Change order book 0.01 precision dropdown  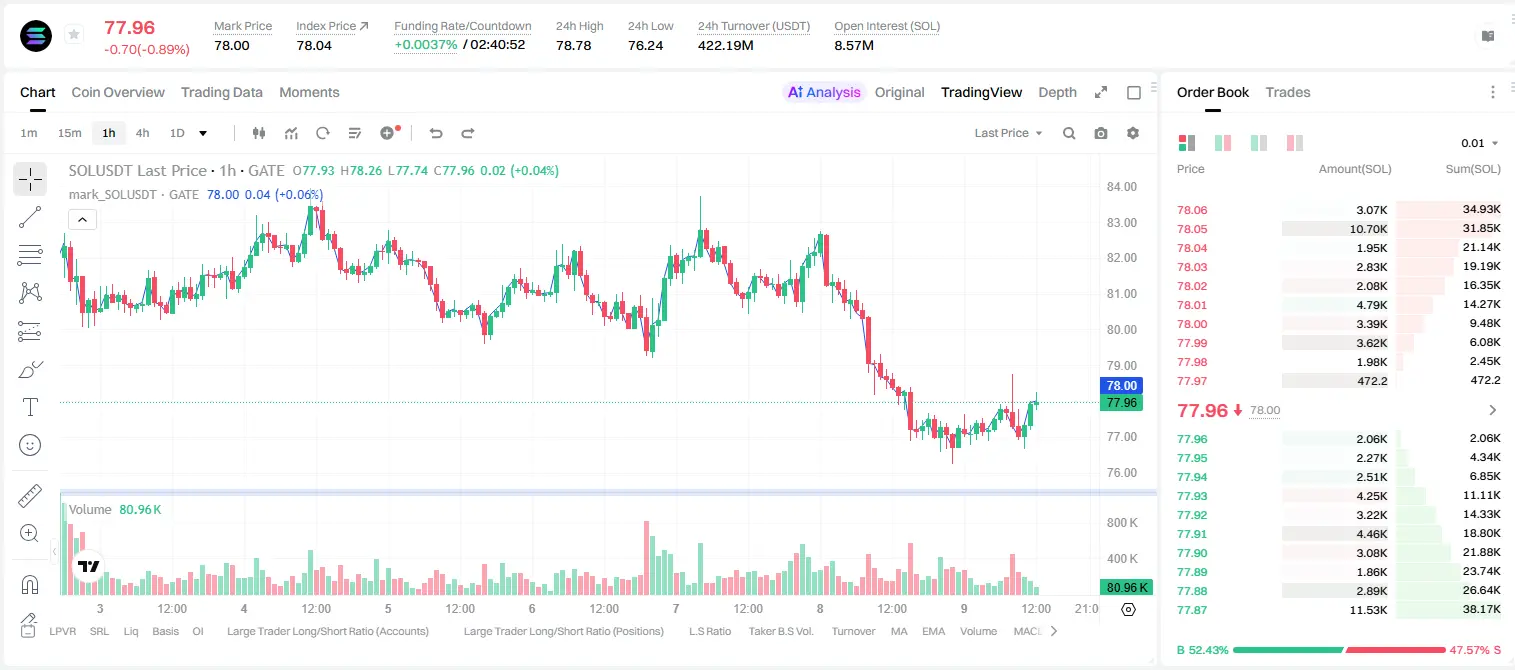pyautogui.click(x=1480, y=143)
